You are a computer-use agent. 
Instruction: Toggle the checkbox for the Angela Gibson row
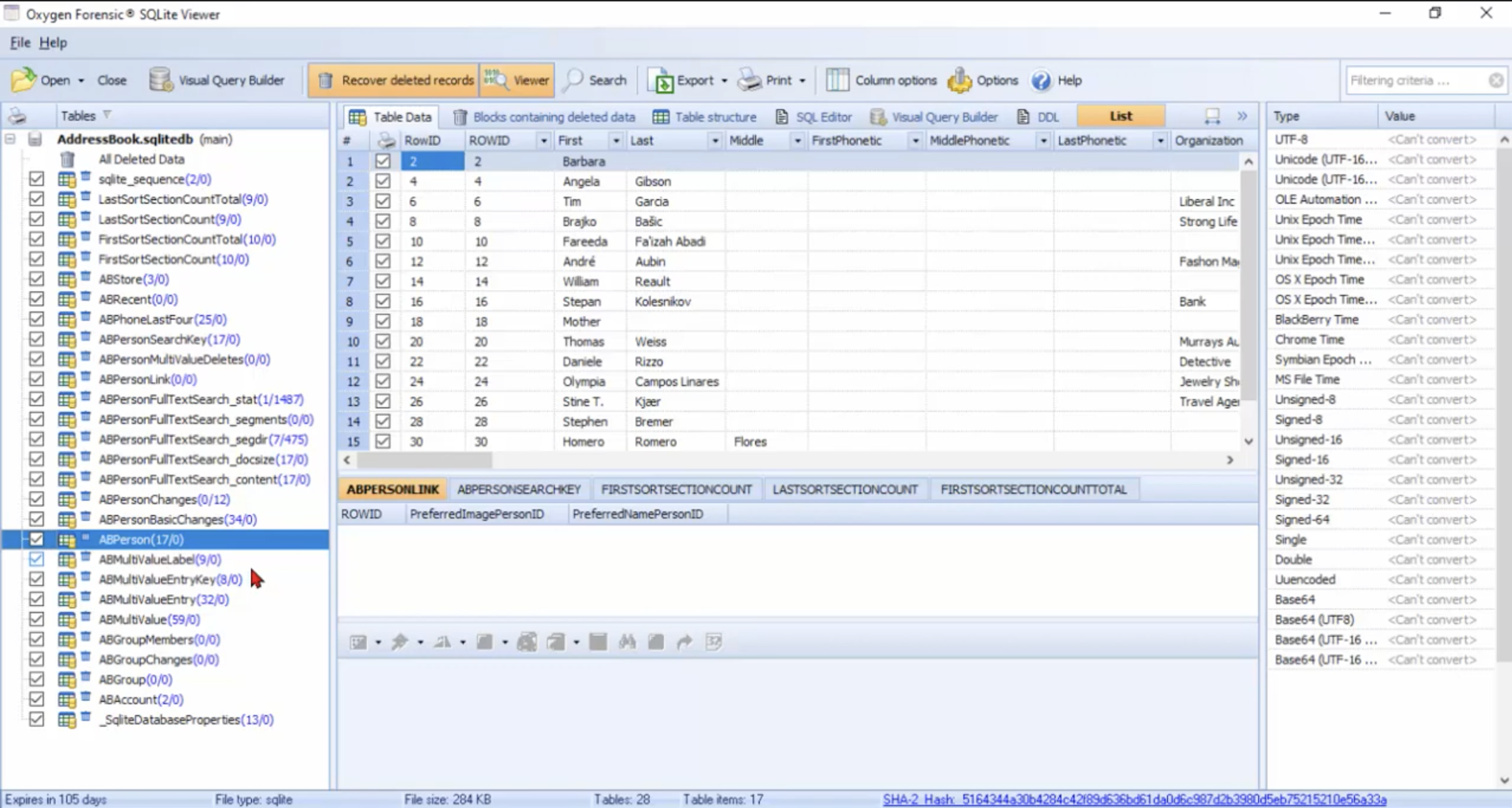[x=382, y=182]
